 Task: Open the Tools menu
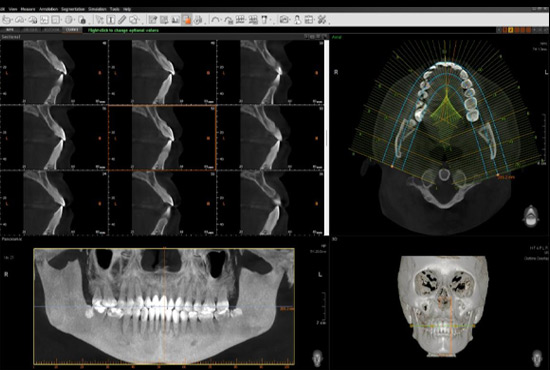(114, 9)
